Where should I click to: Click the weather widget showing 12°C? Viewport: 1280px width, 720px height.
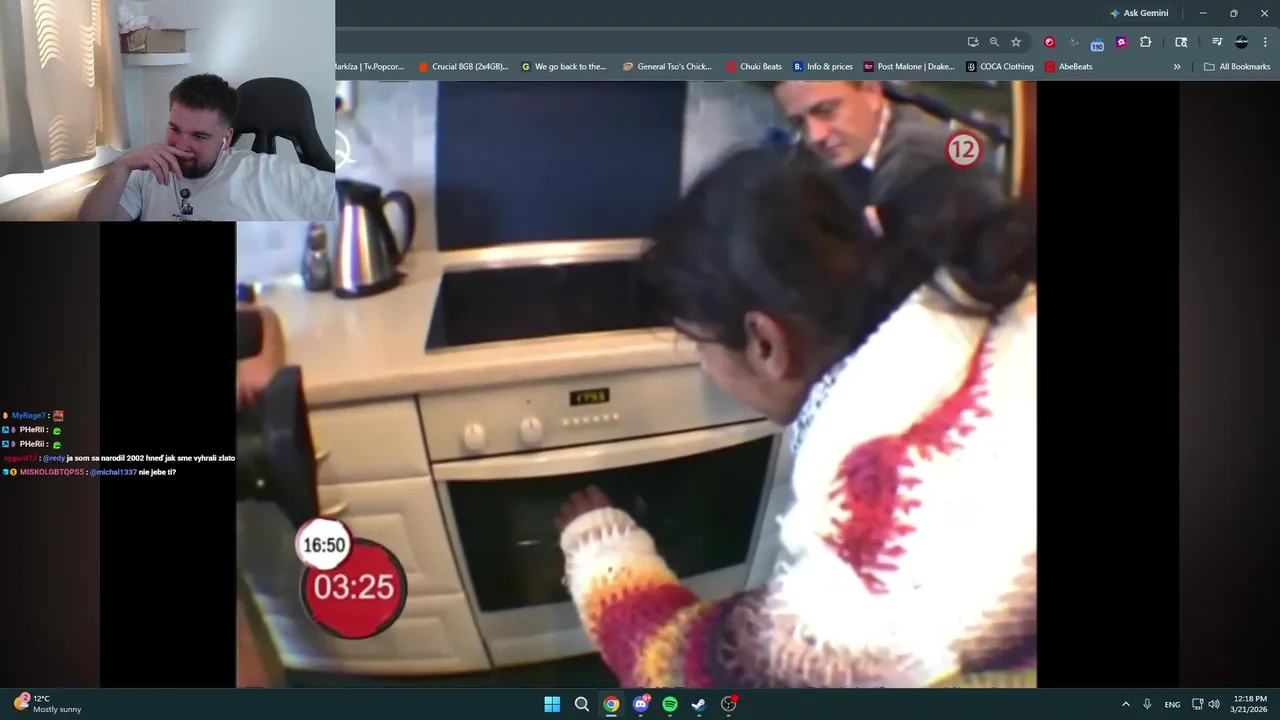pos(48,704)
